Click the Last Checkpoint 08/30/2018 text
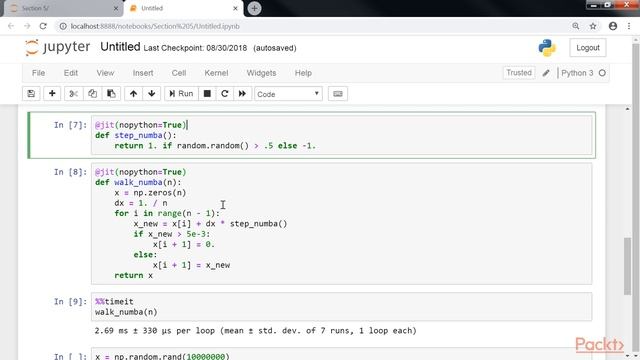The image size is (640, 360). (x=195, y=48)
